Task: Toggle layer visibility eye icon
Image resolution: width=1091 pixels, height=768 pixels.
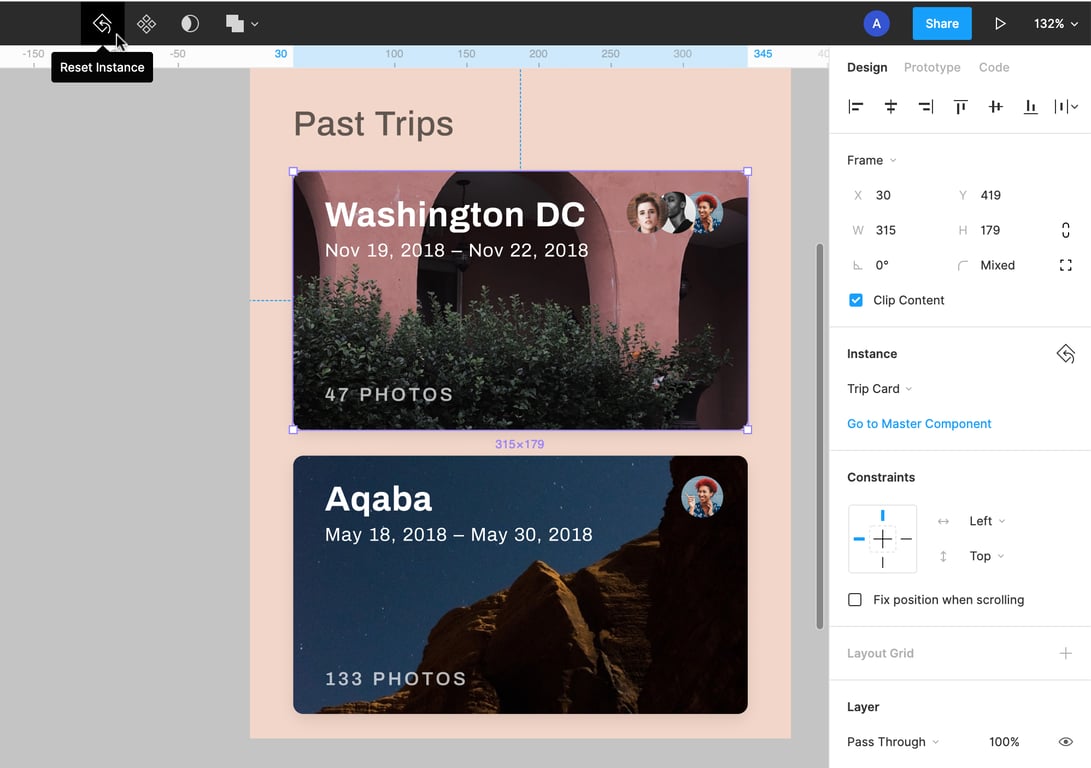Action: click(x=1065, y=742)
